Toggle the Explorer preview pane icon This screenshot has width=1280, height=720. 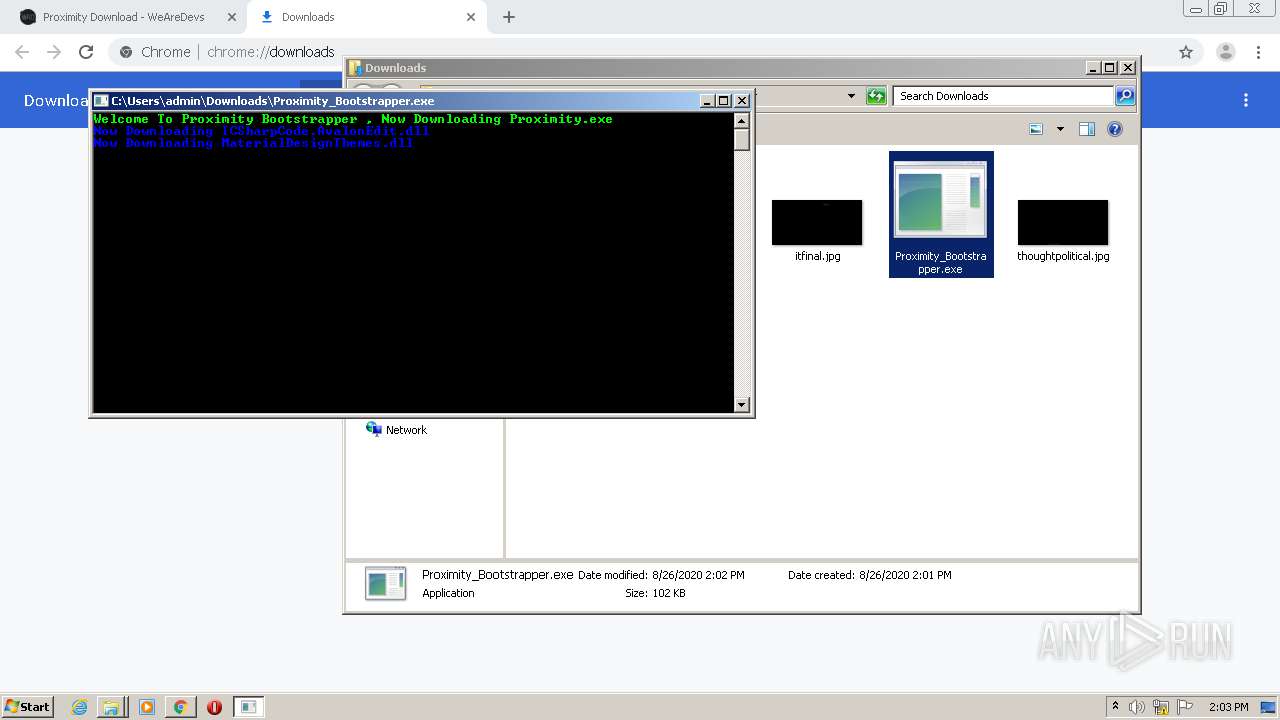pyautogui.click(x=1087, y=129)
